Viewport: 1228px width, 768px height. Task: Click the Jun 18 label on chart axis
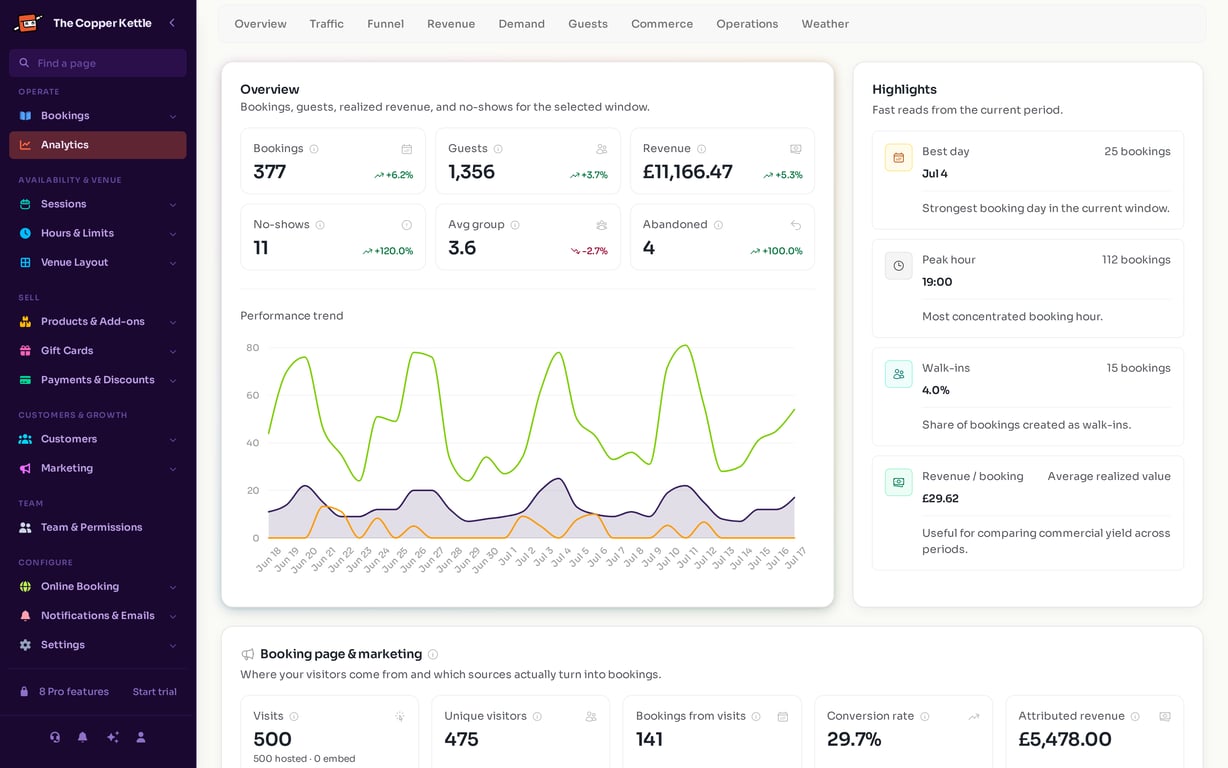(269, 560)
